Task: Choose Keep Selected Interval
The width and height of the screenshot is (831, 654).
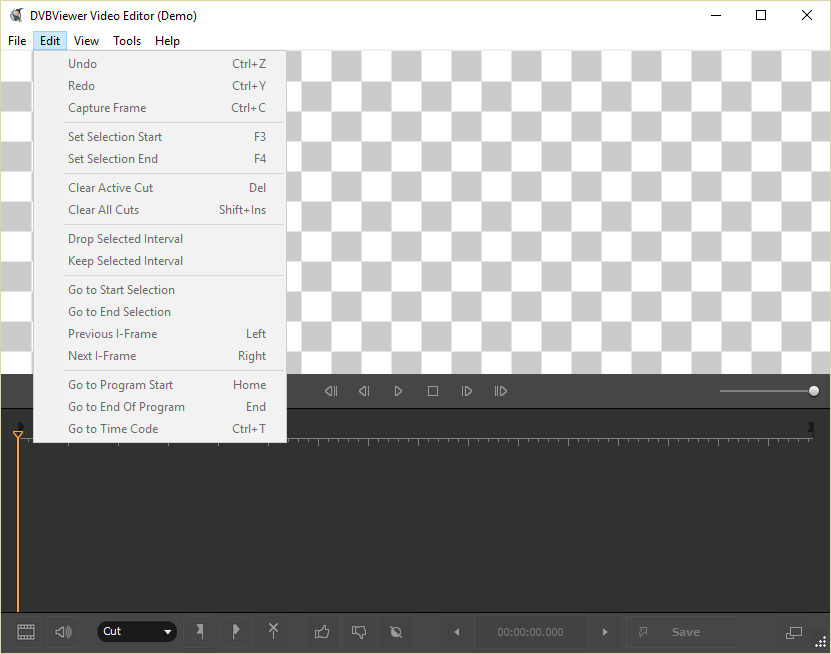Action: click(x=160, y=261)
